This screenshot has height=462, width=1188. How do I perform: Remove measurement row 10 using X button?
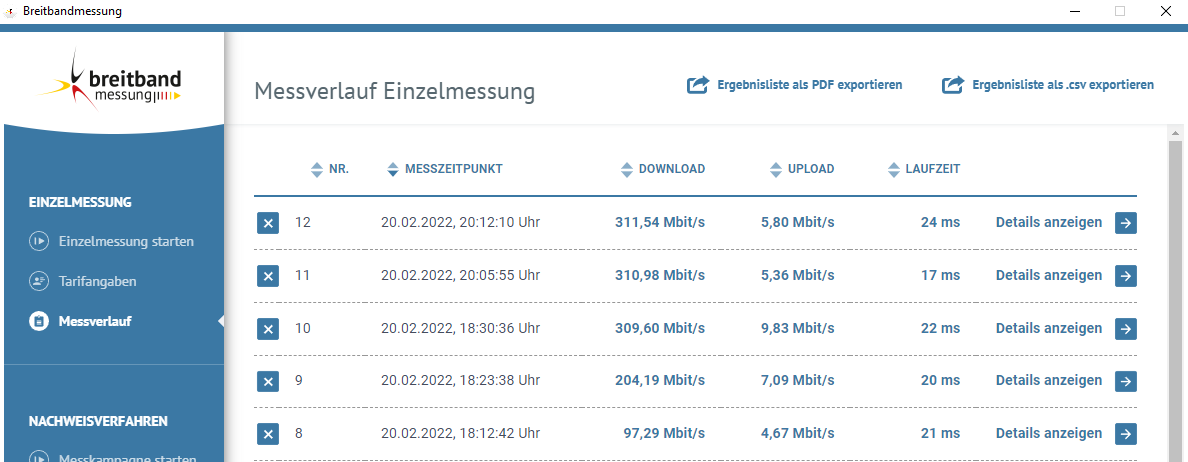pos(267,329)
